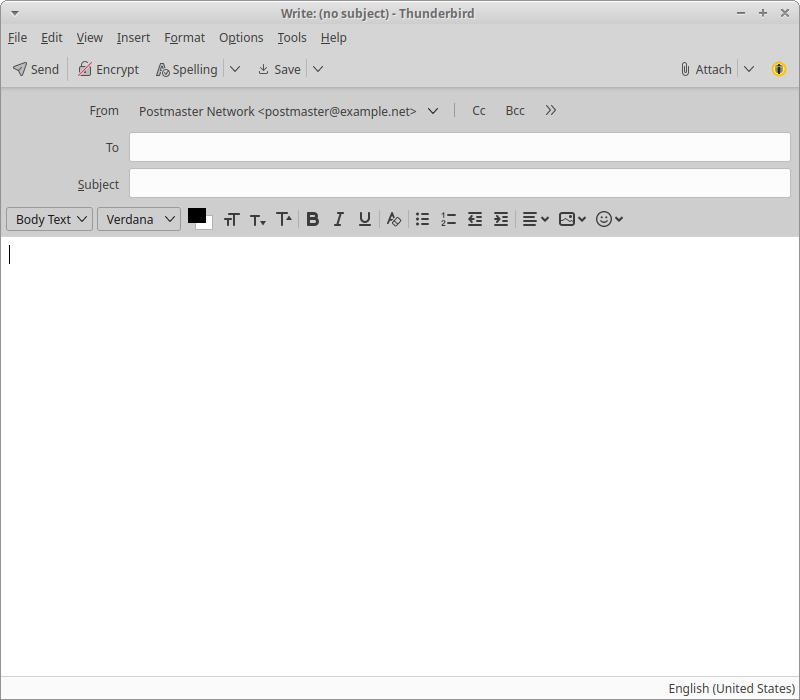Open the smiley emoticon dropdown

[609, 219]
